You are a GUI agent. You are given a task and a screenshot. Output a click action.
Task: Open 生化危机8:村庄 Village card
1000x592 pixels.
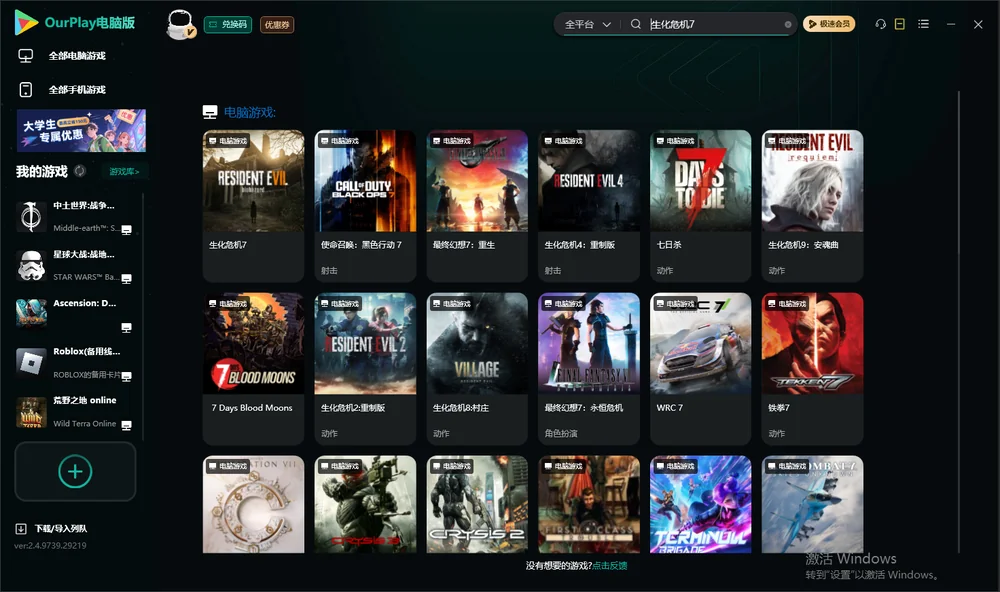(x=477, y=368)
